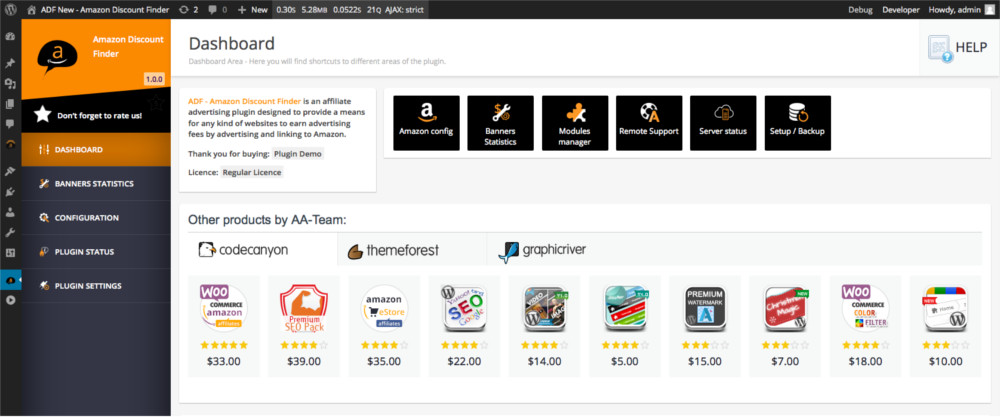Open Users icon in sidebar
This screenshot has width=1000, height=417.
(10, 211)
